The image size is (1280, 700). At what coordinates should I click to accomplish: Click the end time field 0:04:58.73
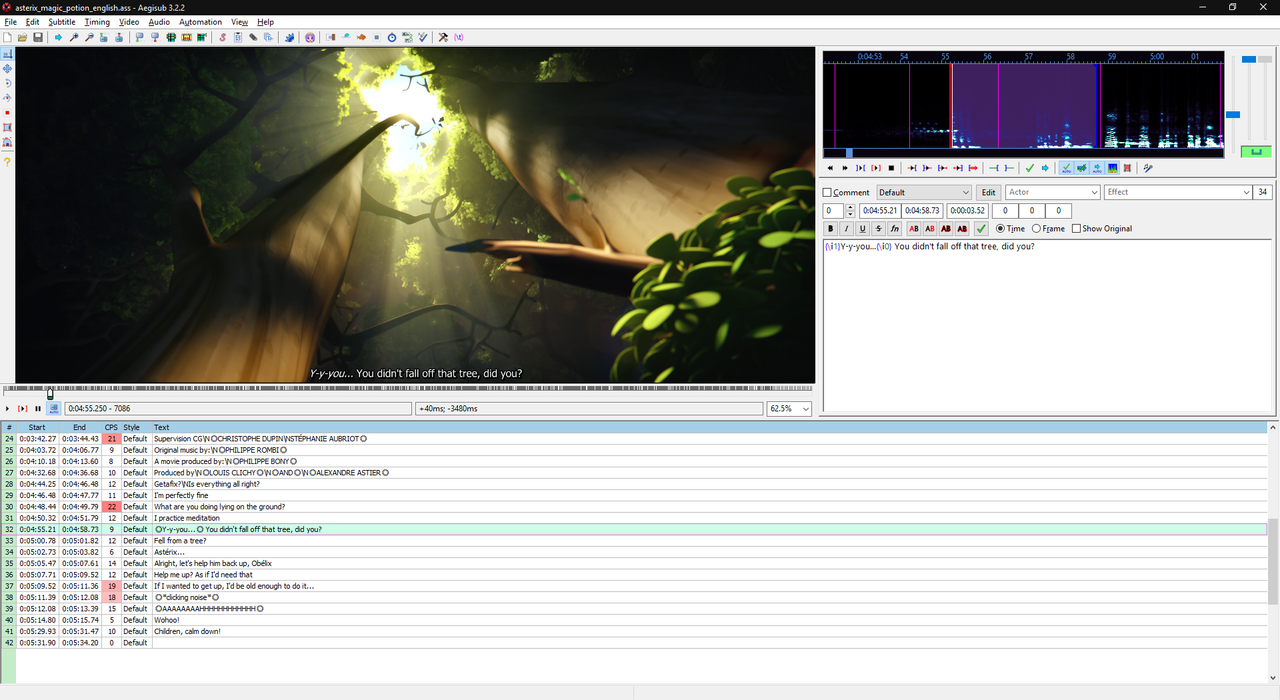tap(922, 210)
